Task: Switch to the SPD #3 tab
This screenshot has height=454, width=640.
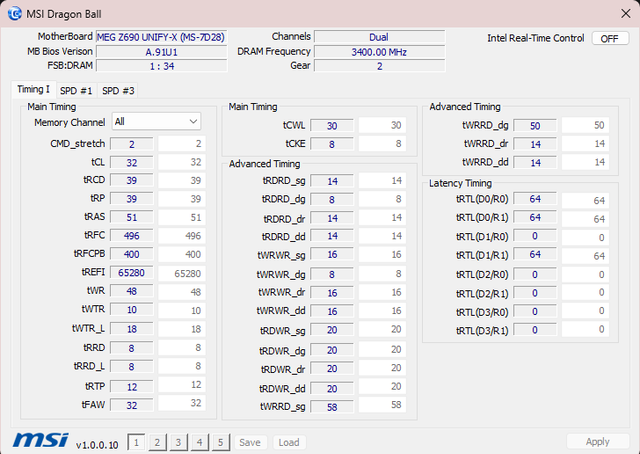Action: pos(118,91)
